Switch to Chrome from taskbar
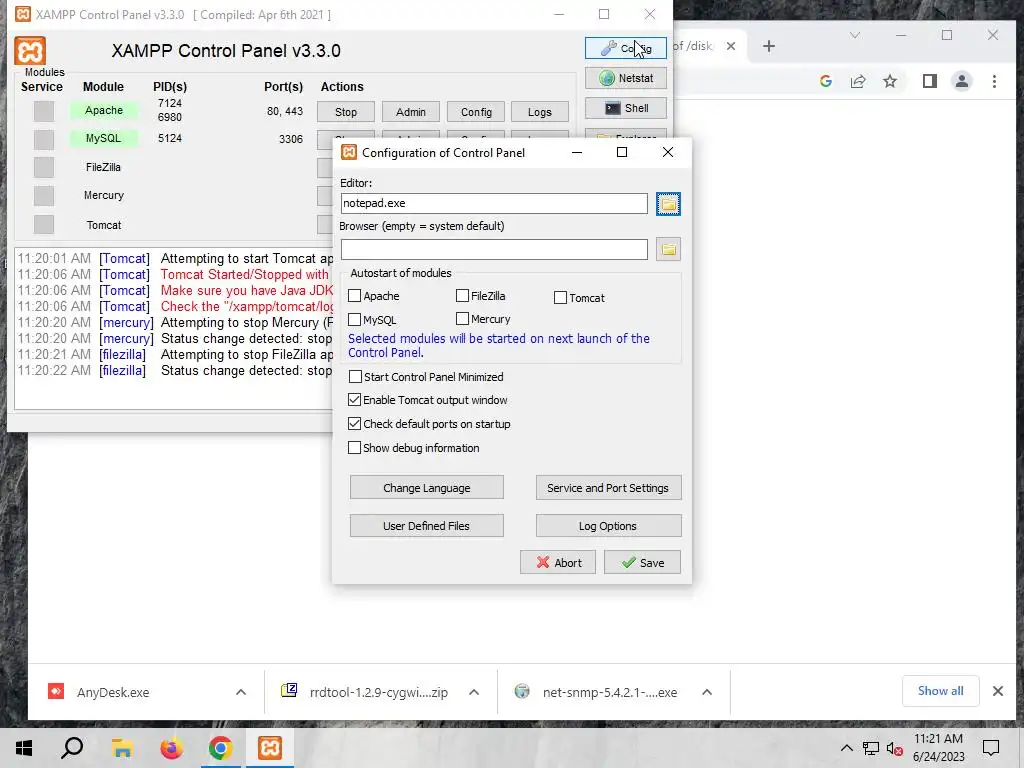 pos(220,748)
